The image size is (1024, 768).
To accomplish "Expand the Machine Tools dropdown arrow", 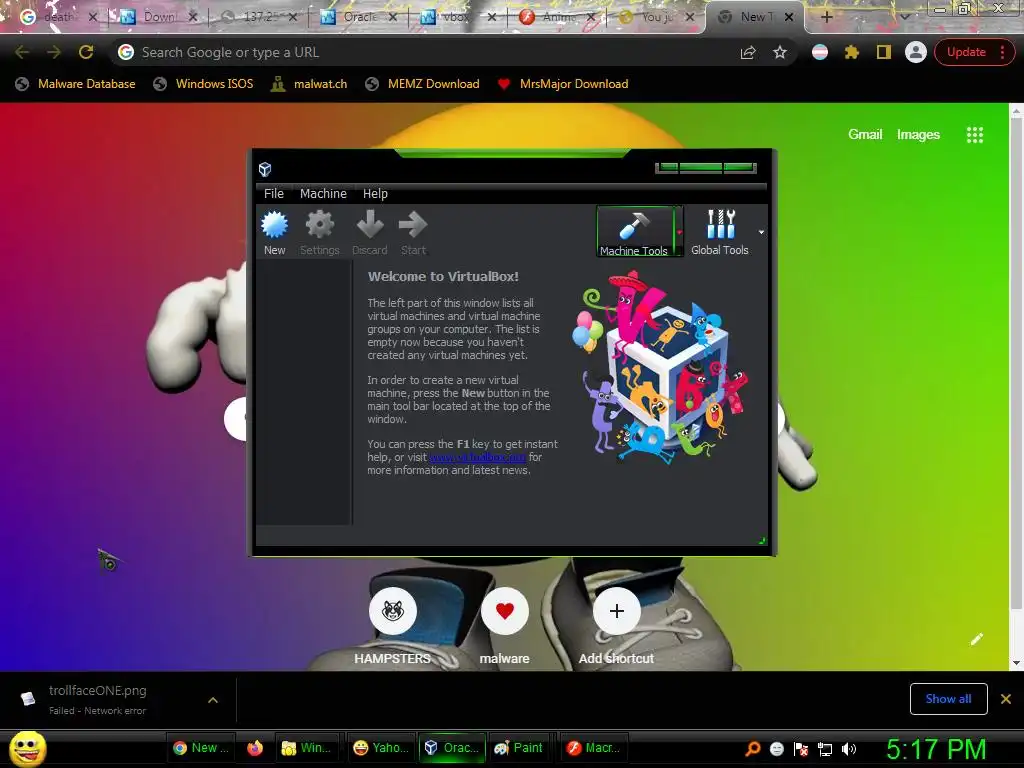I will pyautogui.click(x=679, y=232).
